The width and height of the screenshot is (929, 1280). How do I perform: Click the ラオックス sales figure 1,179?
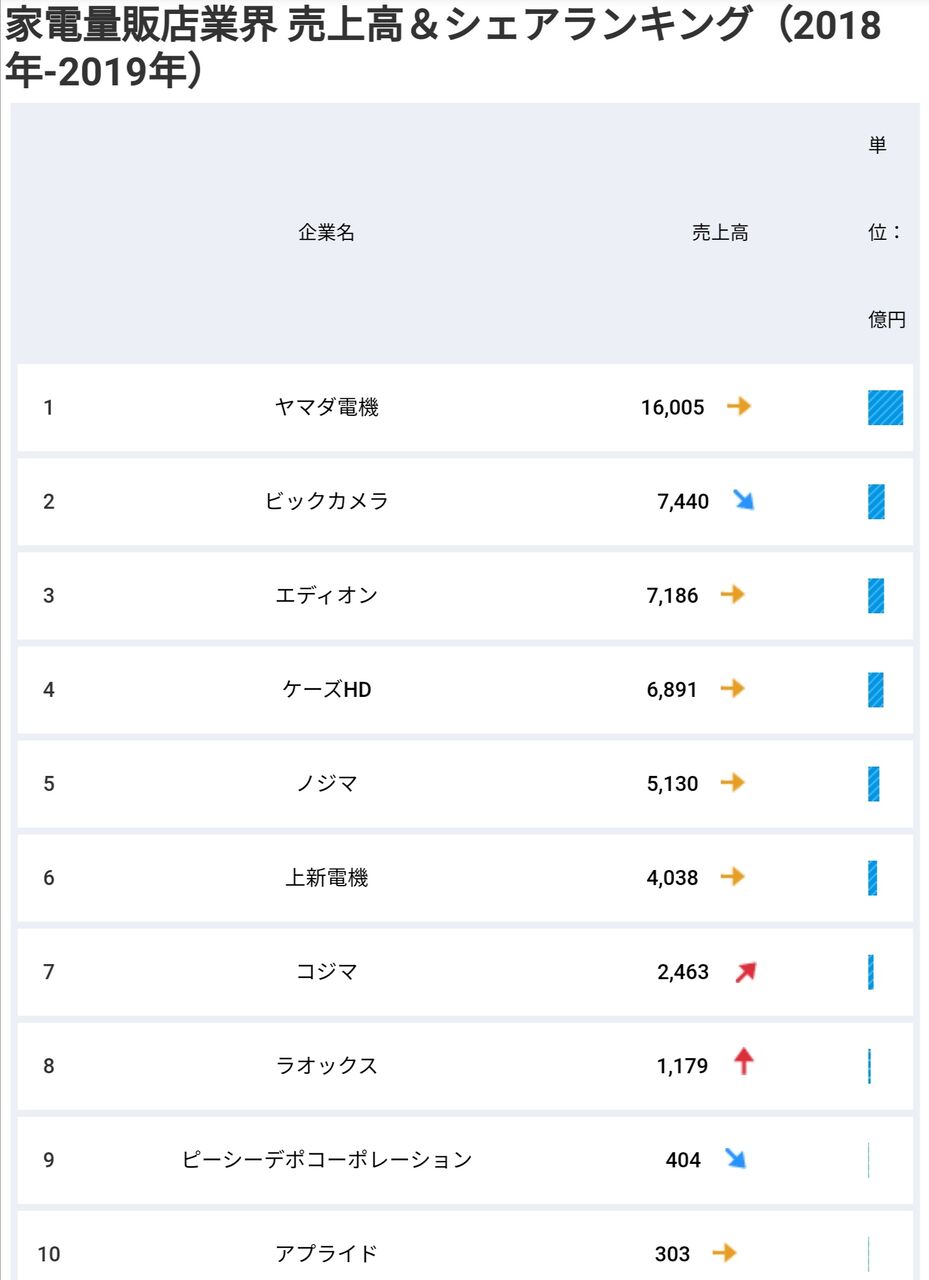tap(682, 1066)
